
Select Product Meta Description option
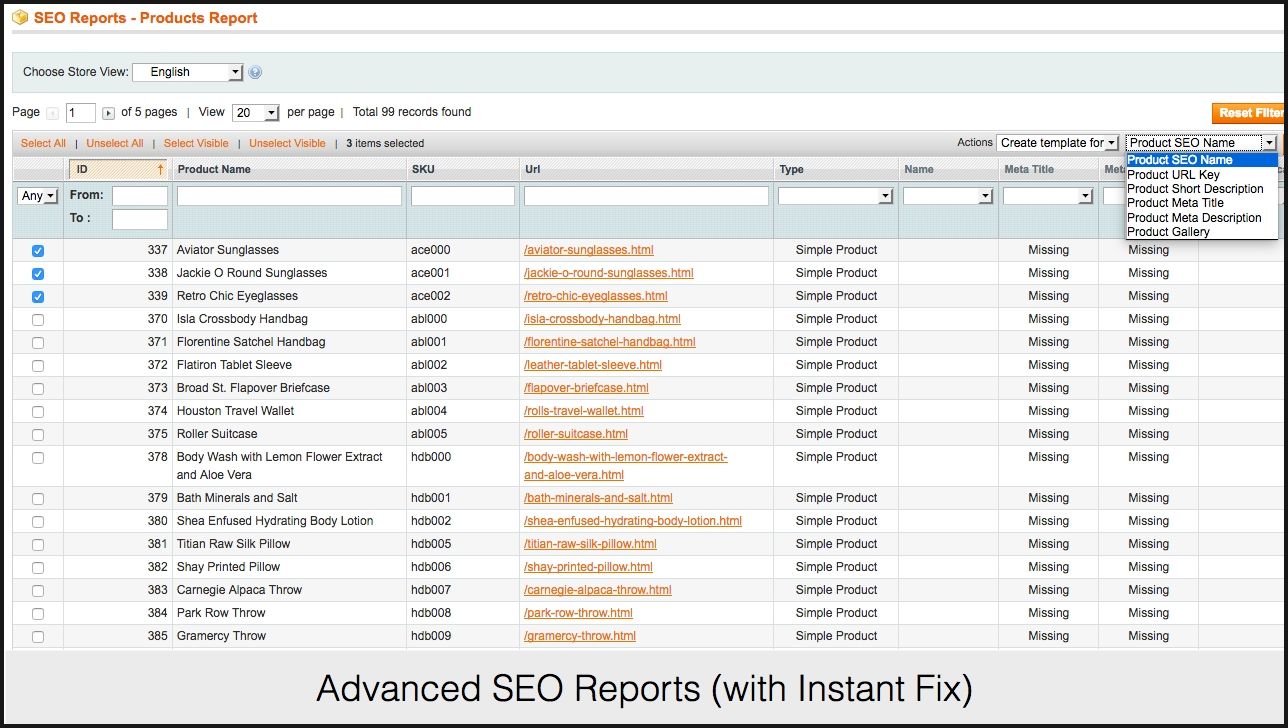click(x=1194, y=217)
